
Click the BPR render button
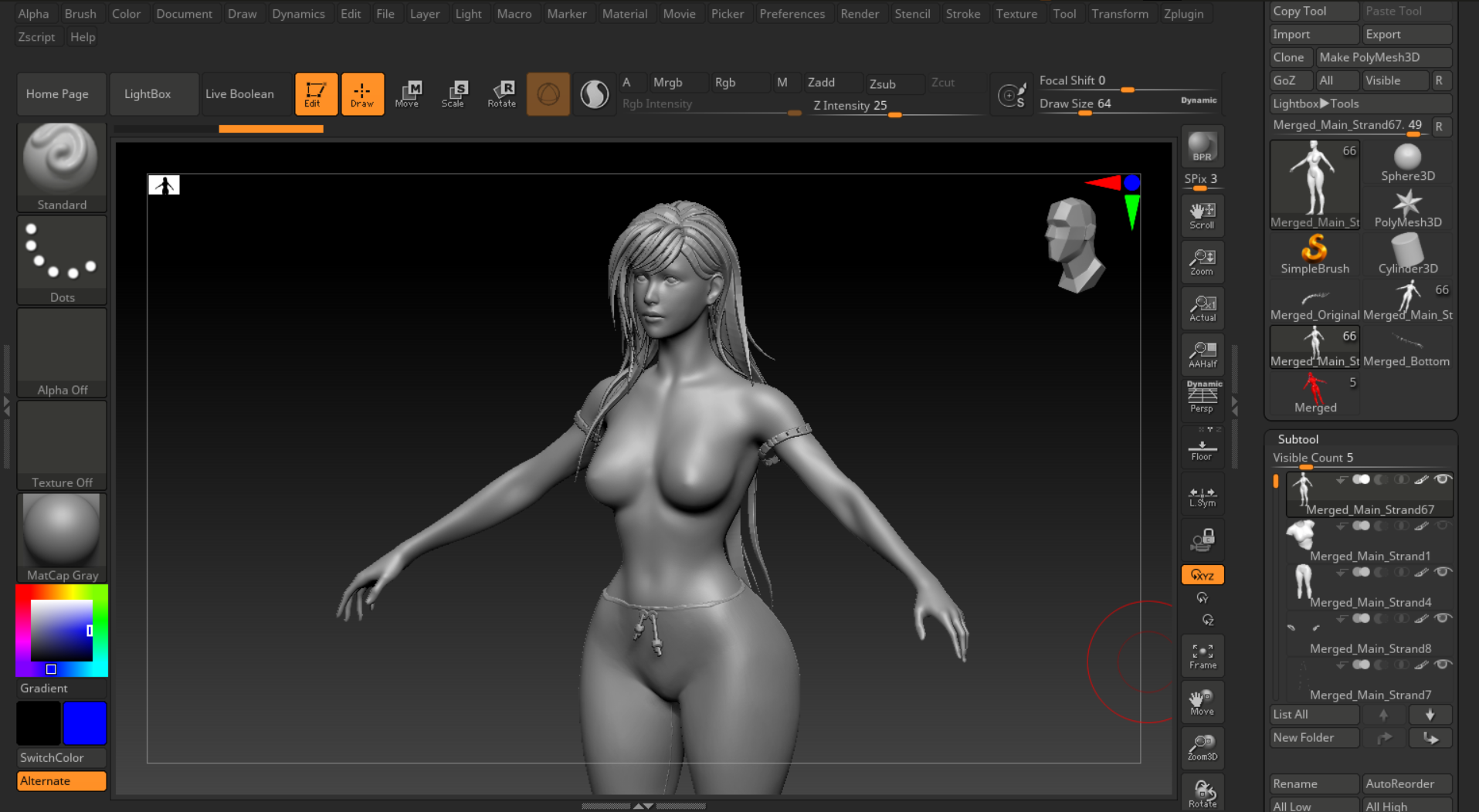point(1202,147)
